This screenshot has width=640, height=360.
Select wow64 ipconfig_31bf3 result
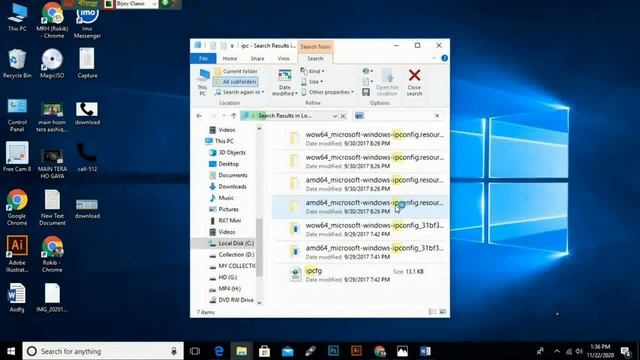click(x=358, y=229)
